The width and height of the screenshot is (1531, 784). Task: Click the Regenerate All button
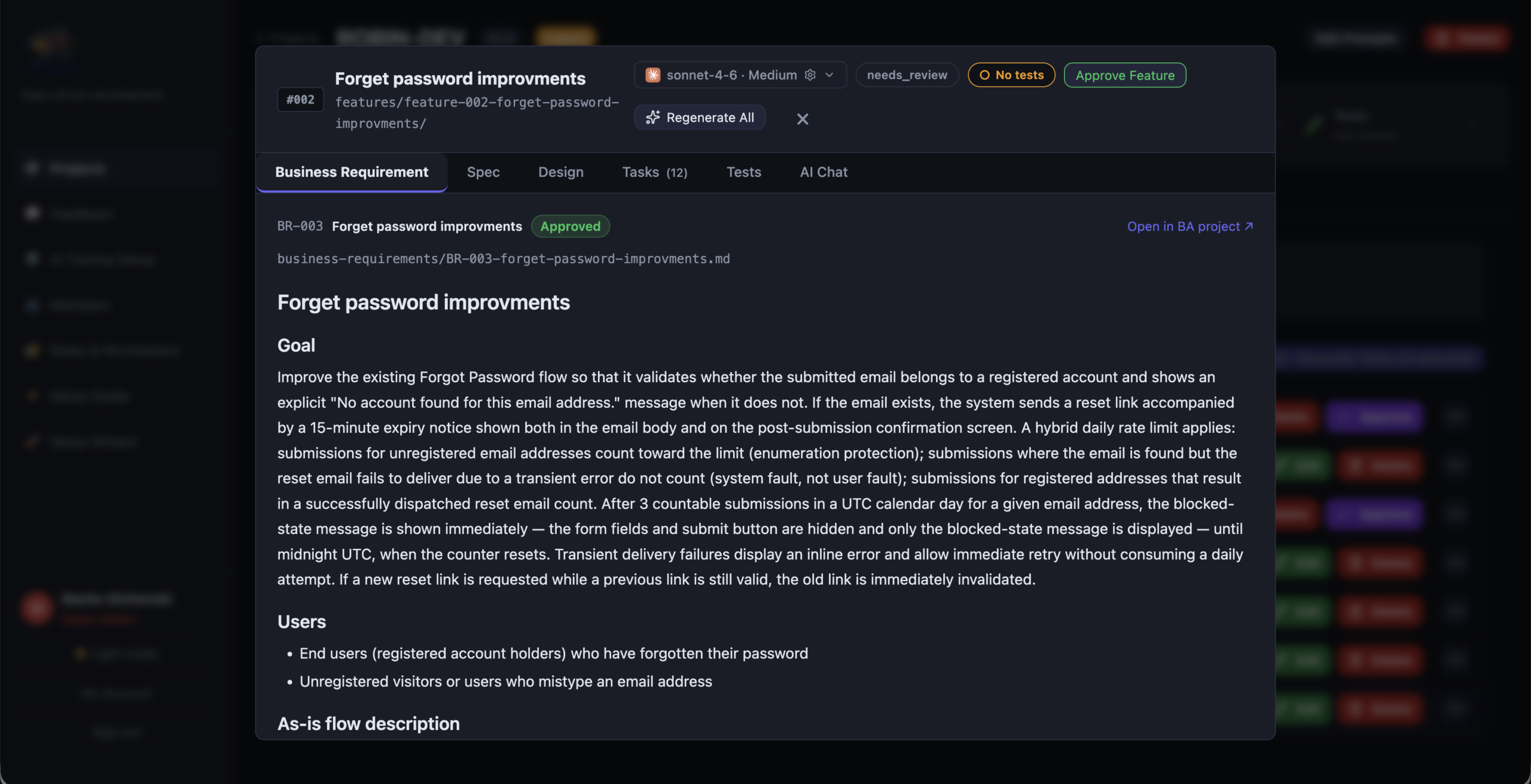(x=700, y=117)
